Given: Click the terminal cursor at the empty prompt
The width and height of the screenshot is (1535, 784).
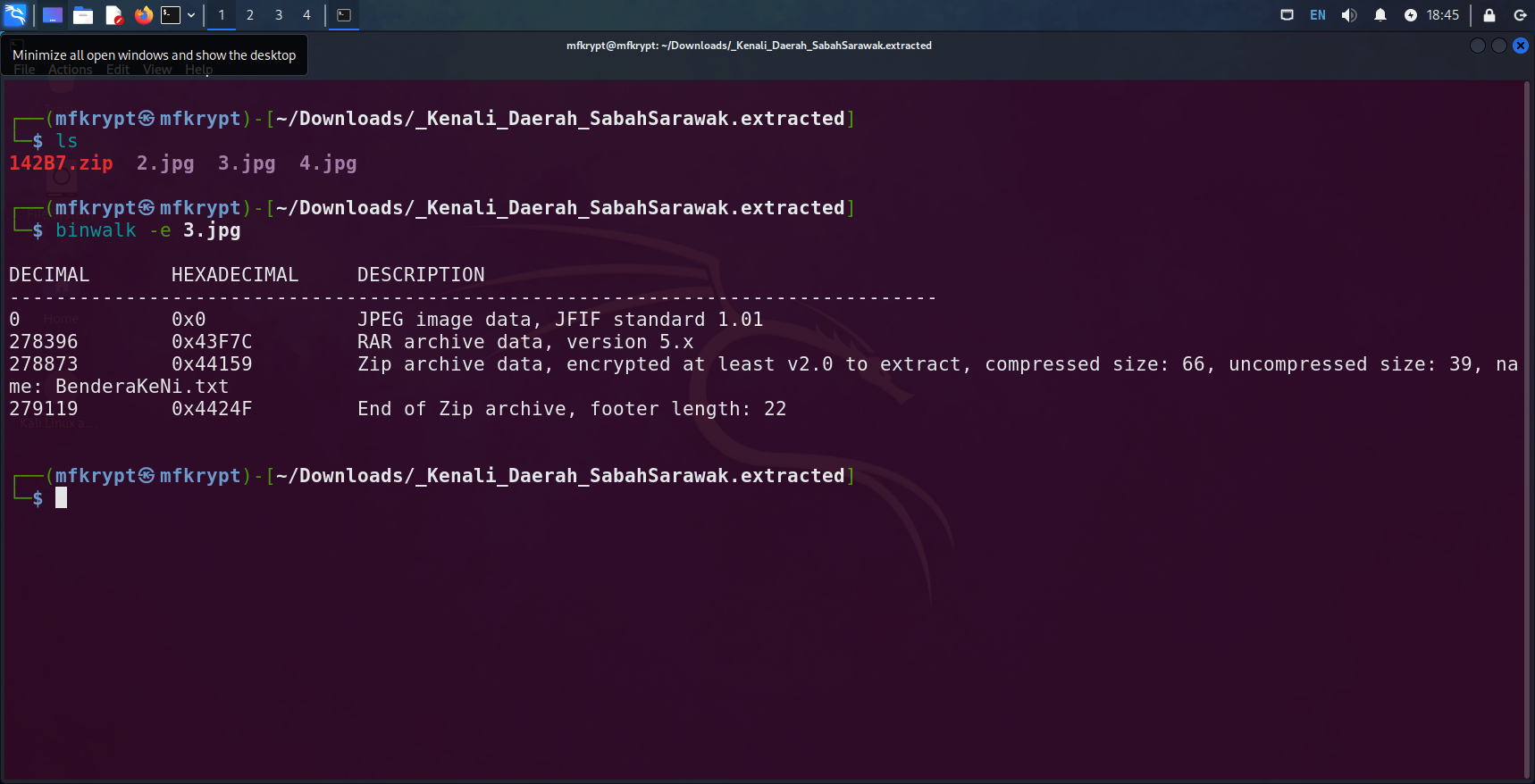Looking at the screenshot, I should pos(61,498).
